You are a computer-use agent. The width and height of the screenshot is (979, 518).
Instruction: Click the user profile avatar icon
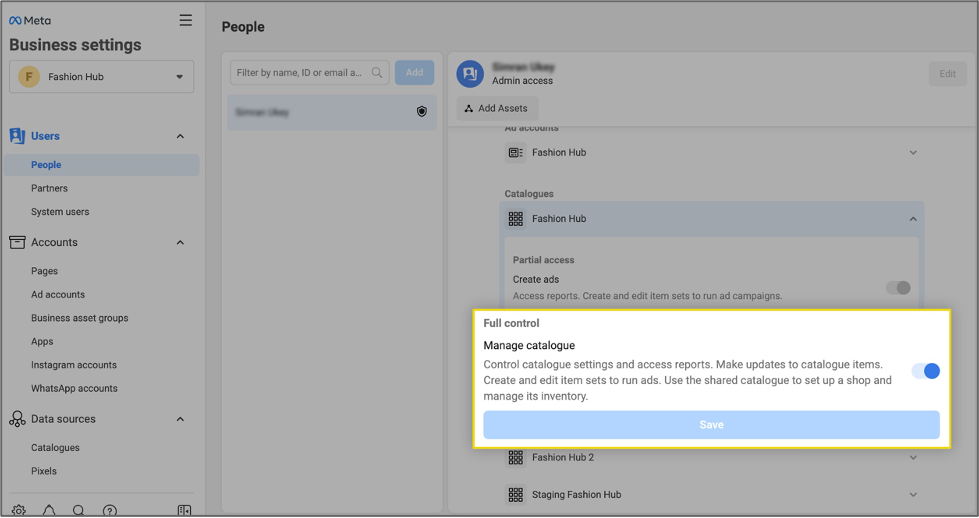tap(470, 74)
